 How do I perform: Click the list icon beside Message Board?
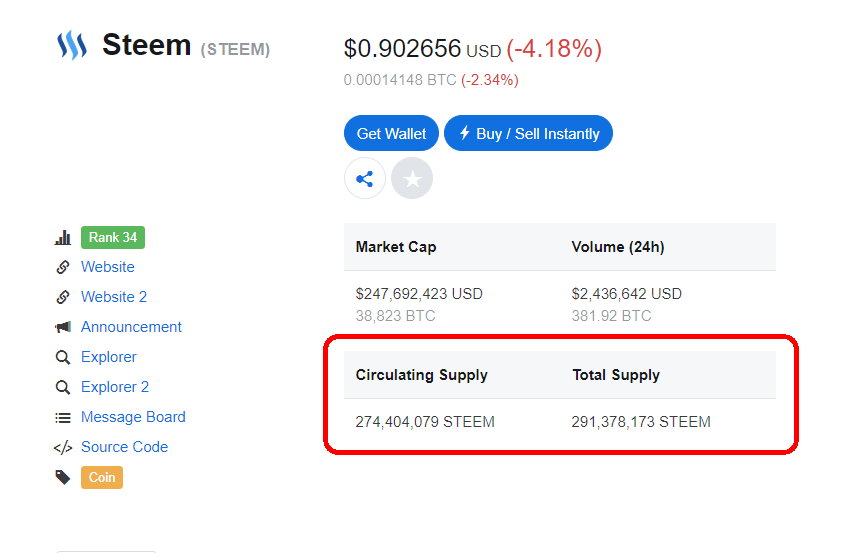[63, 418]
